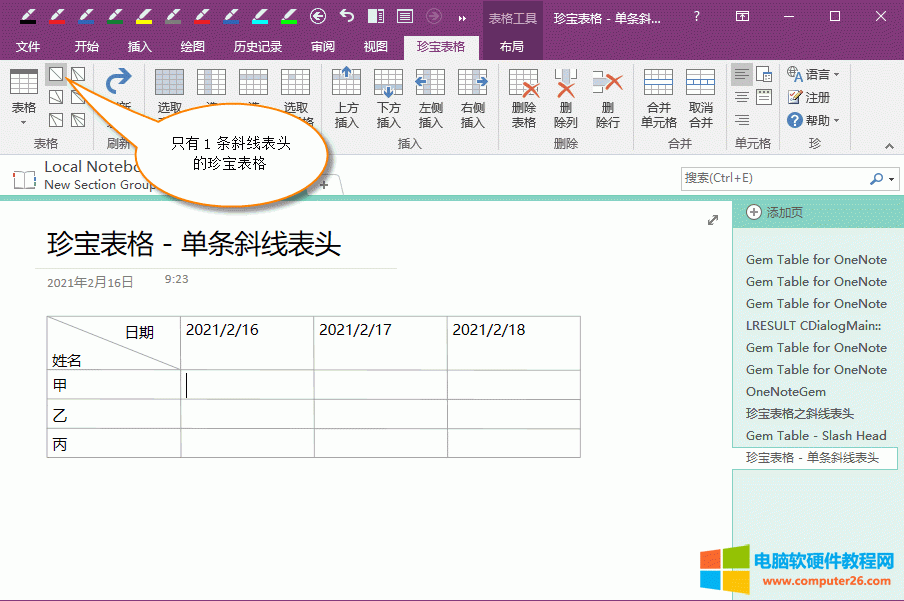Expand the 帮助 help dropdown
Screen dimensions: 904x601
coord(813,120)
